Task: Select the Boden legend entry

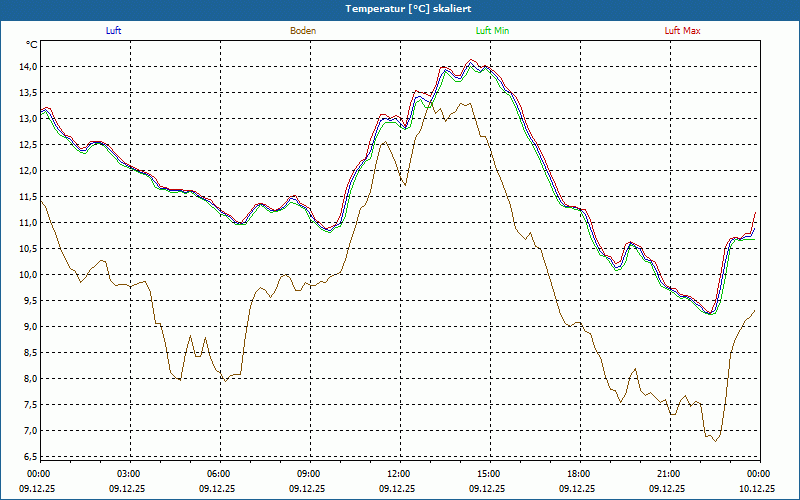Action: click(303, 31)
